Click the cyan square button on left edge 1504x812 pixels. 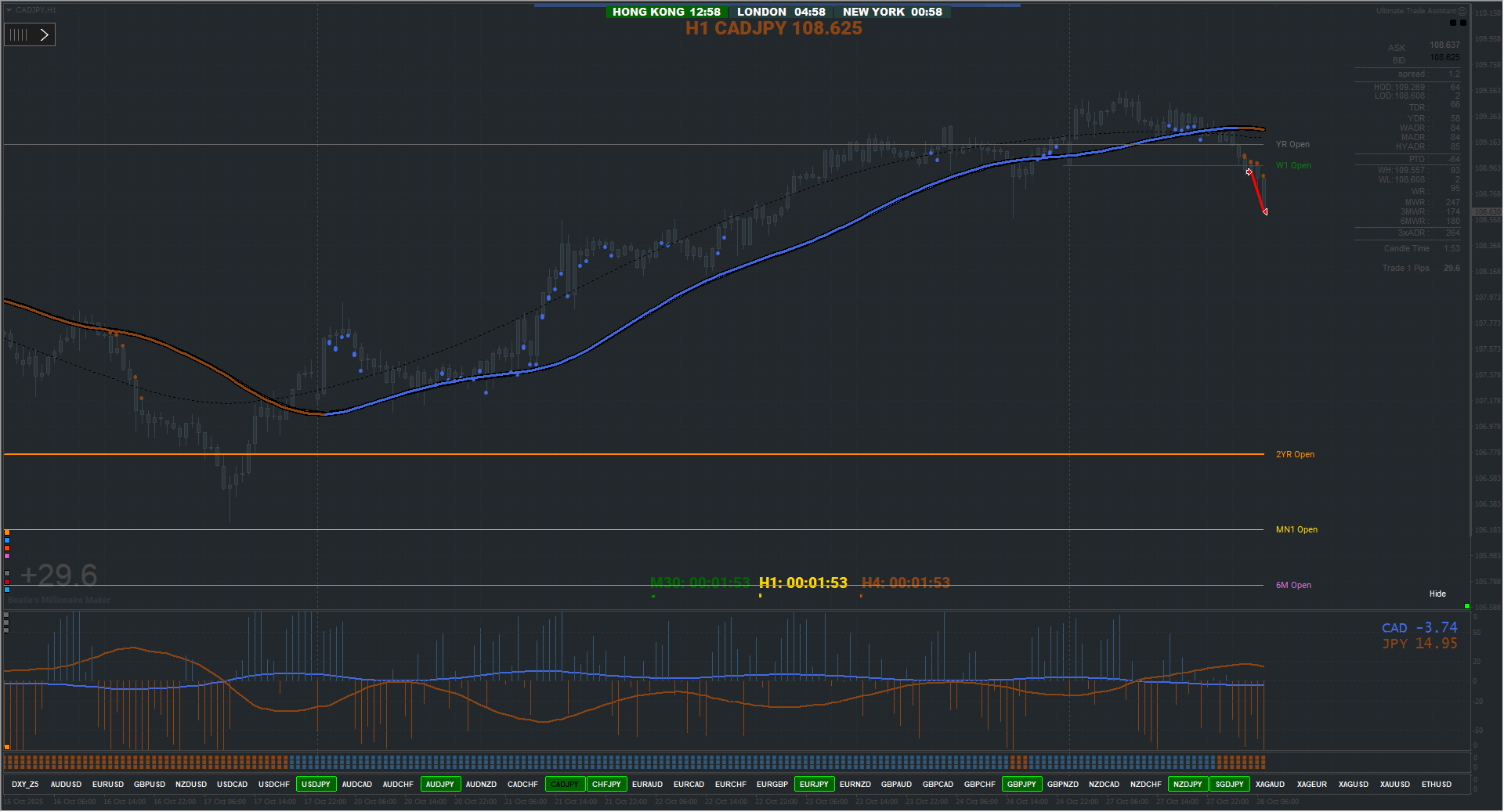7,590
